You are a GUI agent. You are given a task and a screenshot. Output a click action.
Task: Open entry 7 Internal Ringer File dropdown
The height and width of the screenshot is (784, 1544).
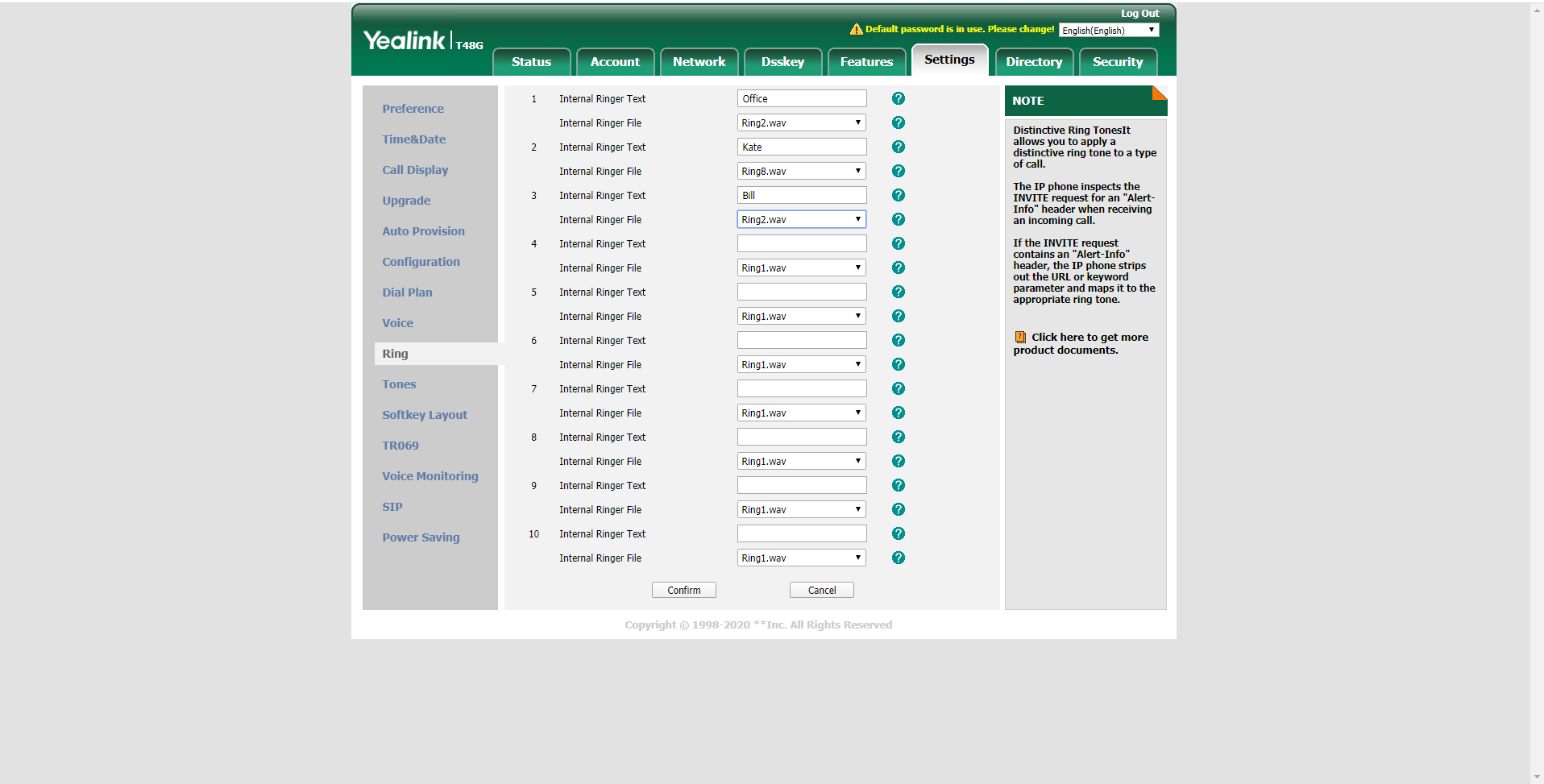tap(802, 413)
